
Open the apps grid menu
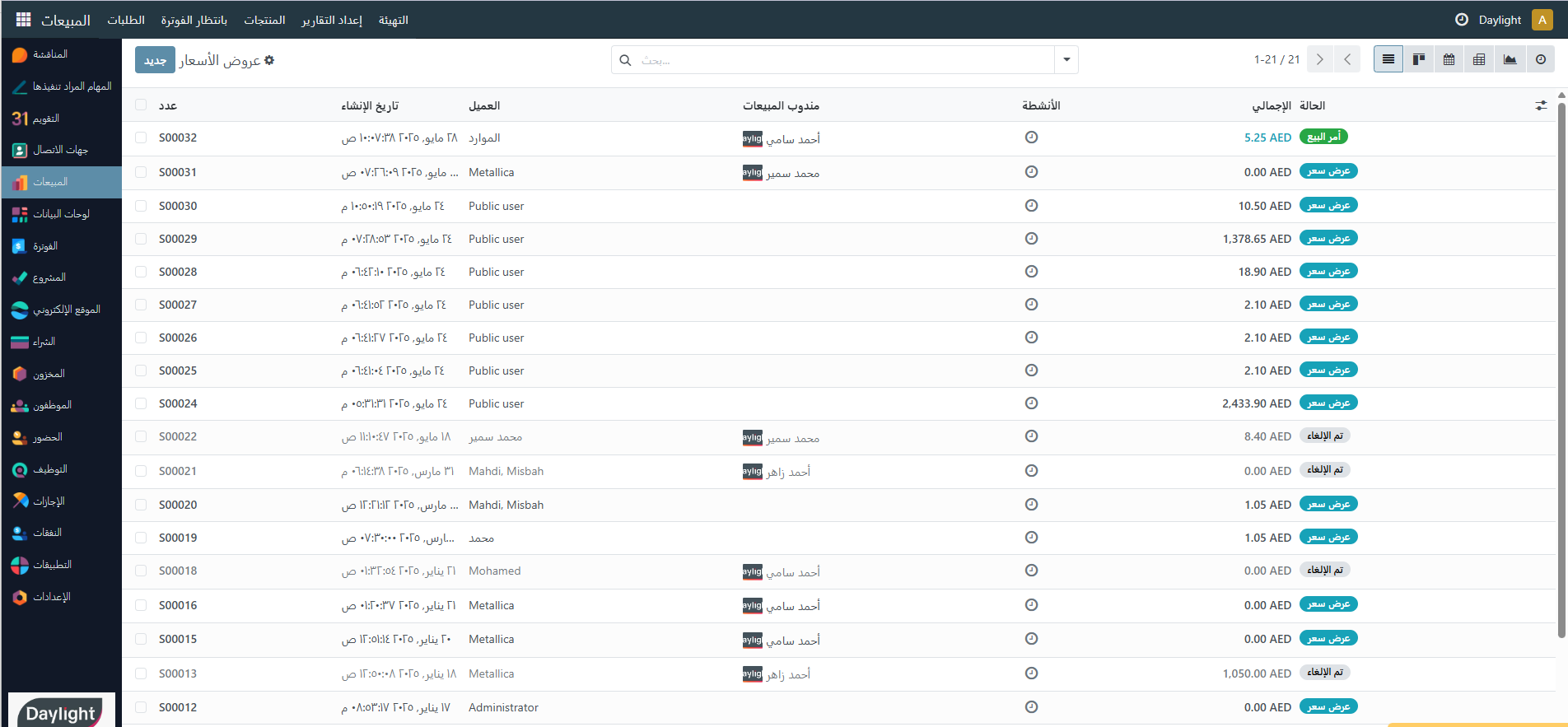click(x=23, y=20)
